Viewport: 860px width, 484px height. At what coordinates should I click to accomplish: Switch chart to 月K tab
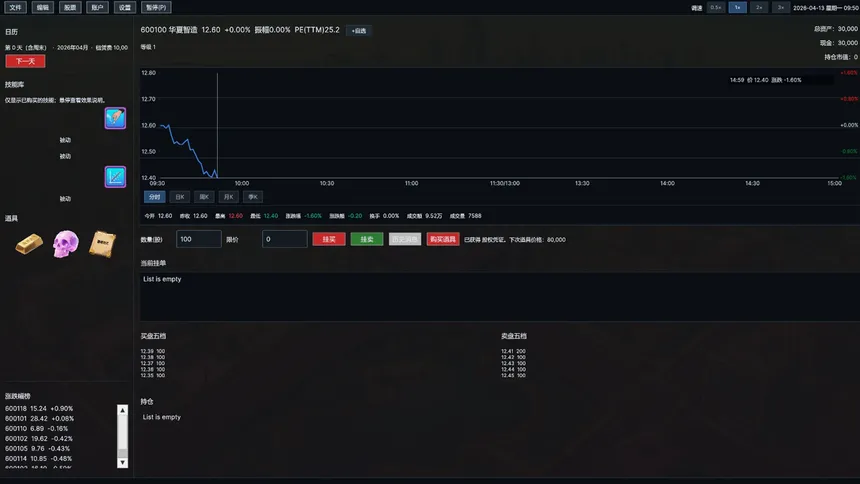pos(229,196)
